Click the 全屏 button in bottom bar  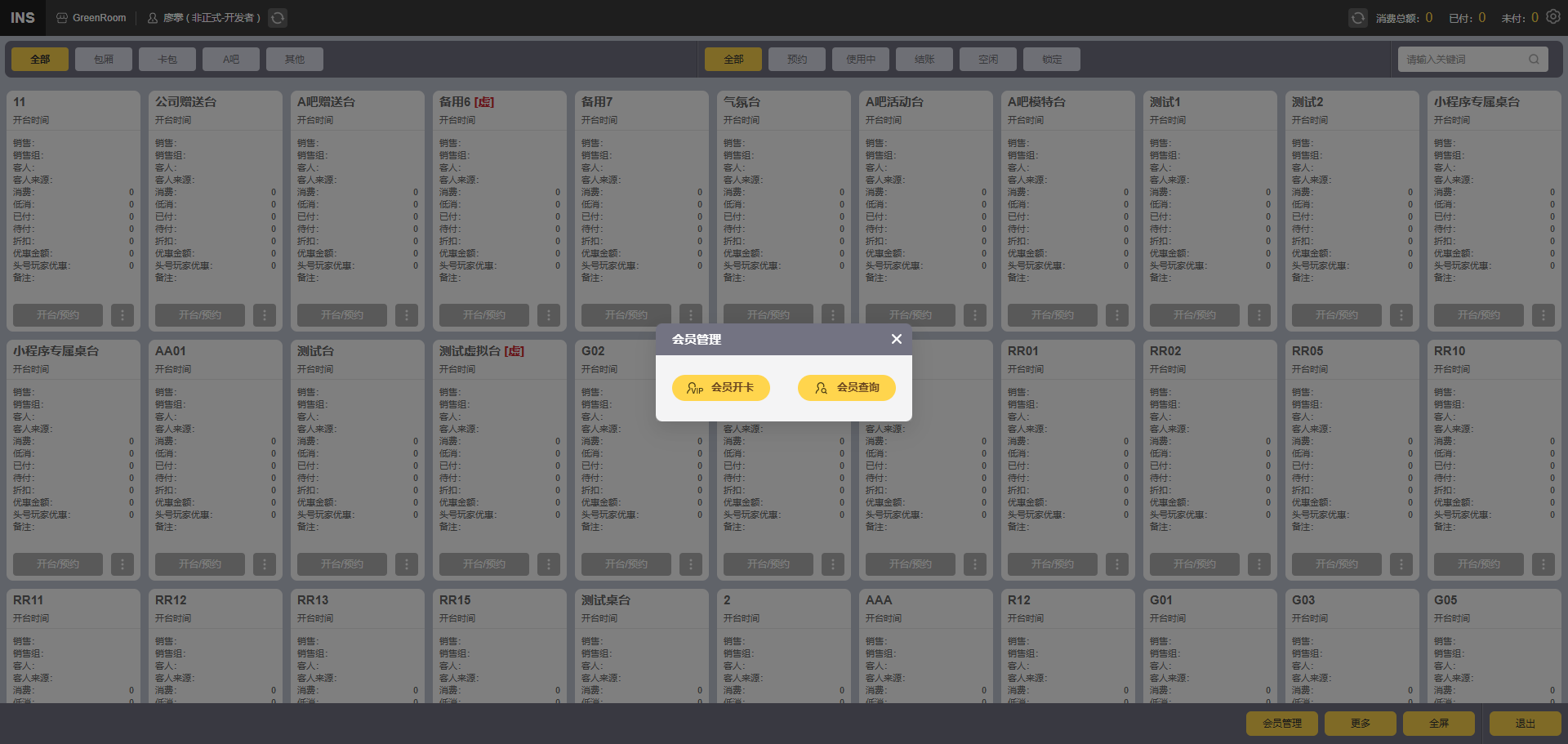1439,724
